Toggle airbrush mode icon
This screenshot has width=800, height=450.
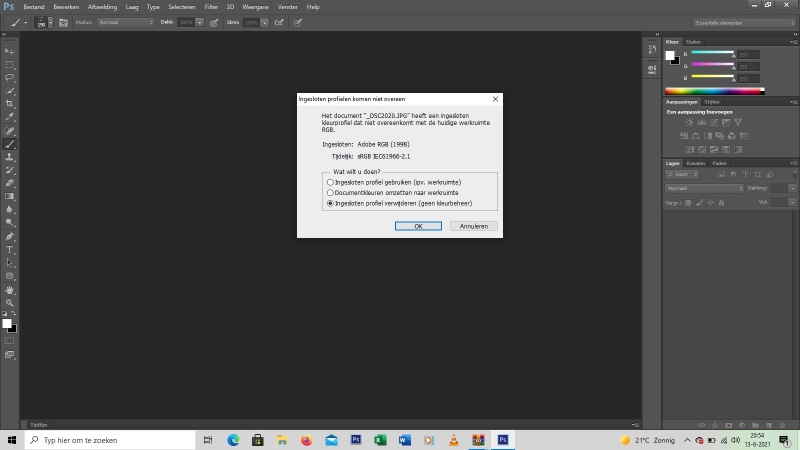click(279, 22)
